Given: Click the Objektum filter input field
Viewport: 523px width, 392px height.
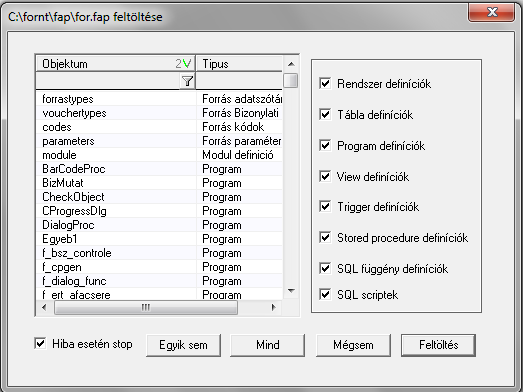Looking at the screenshot, I should (x=108, y=81).
